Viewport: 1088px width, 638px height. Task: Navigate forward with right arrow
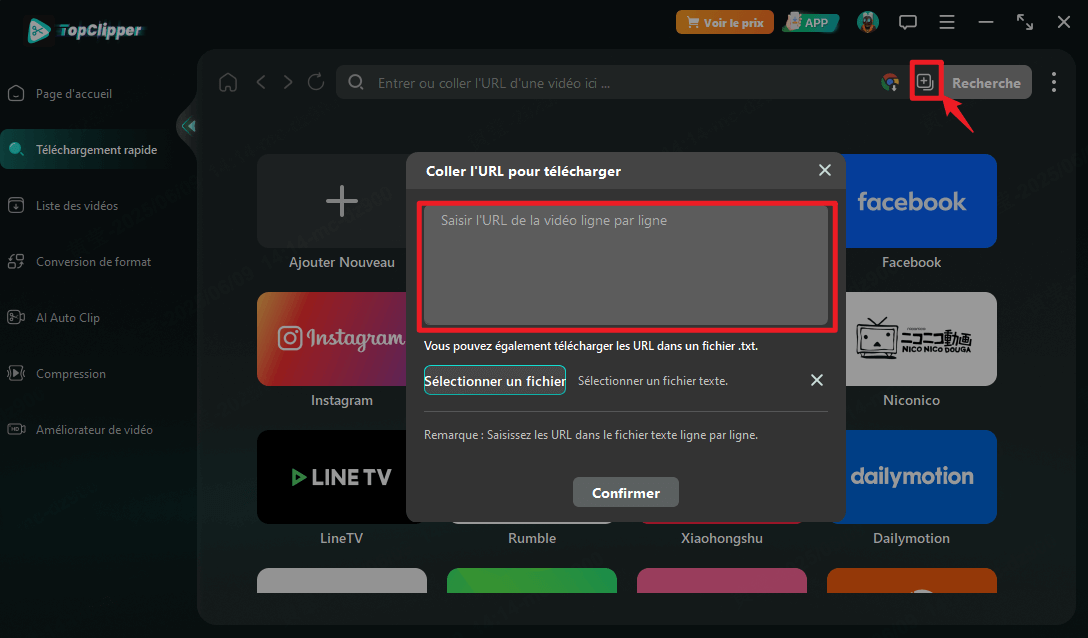pos(288,83)
